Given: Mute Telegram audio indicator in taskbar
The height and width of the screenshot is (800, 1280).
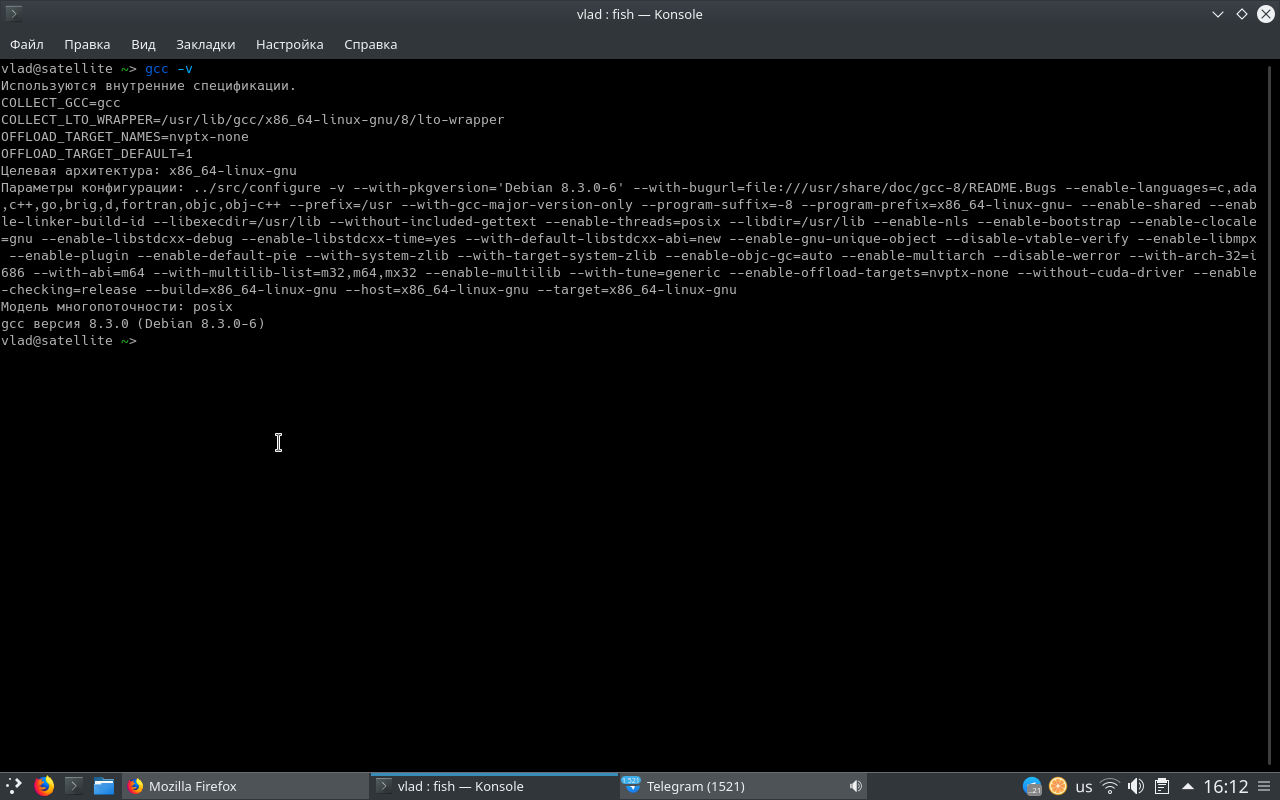Looking at the screenshot, I should click(855, 786).
